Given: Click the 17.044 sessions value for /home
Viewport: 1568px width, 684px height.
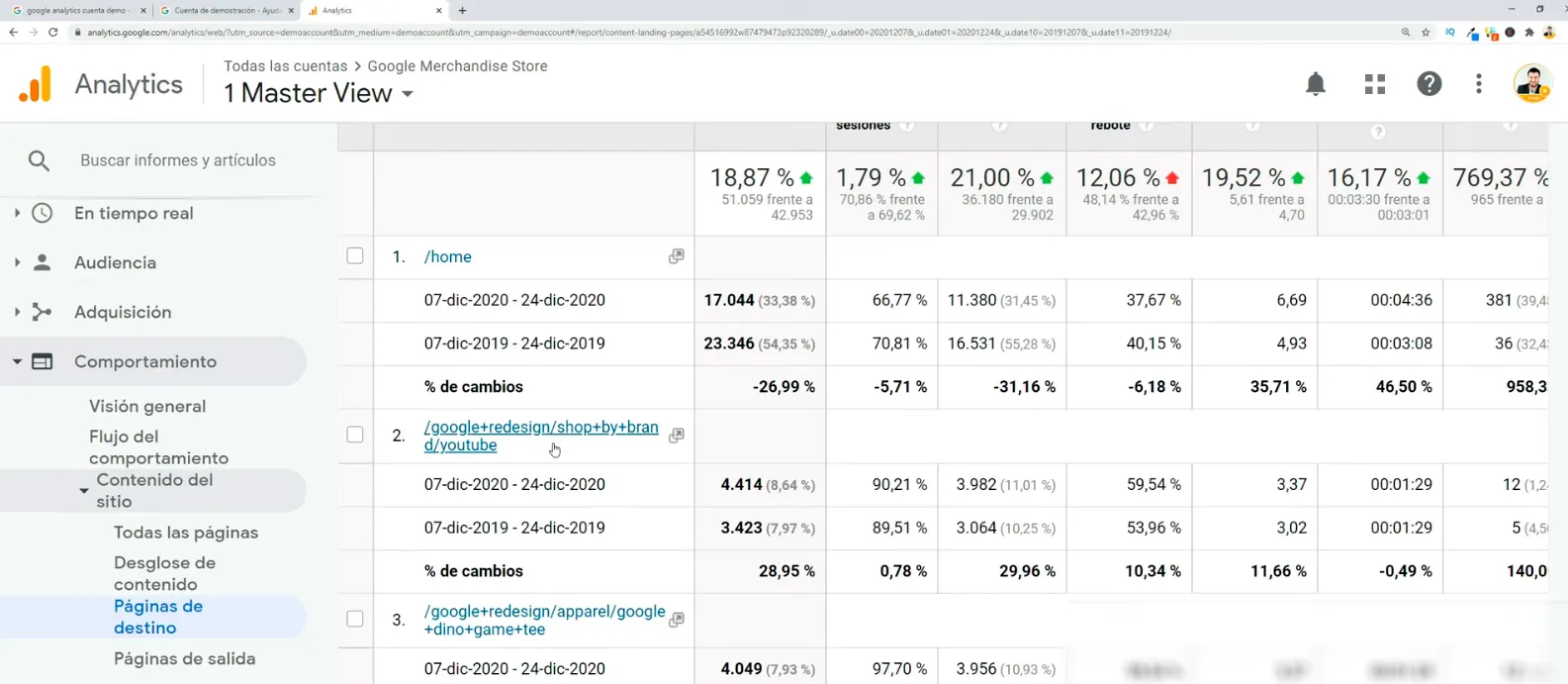Looking at the screenshot, I should (729, 300).
